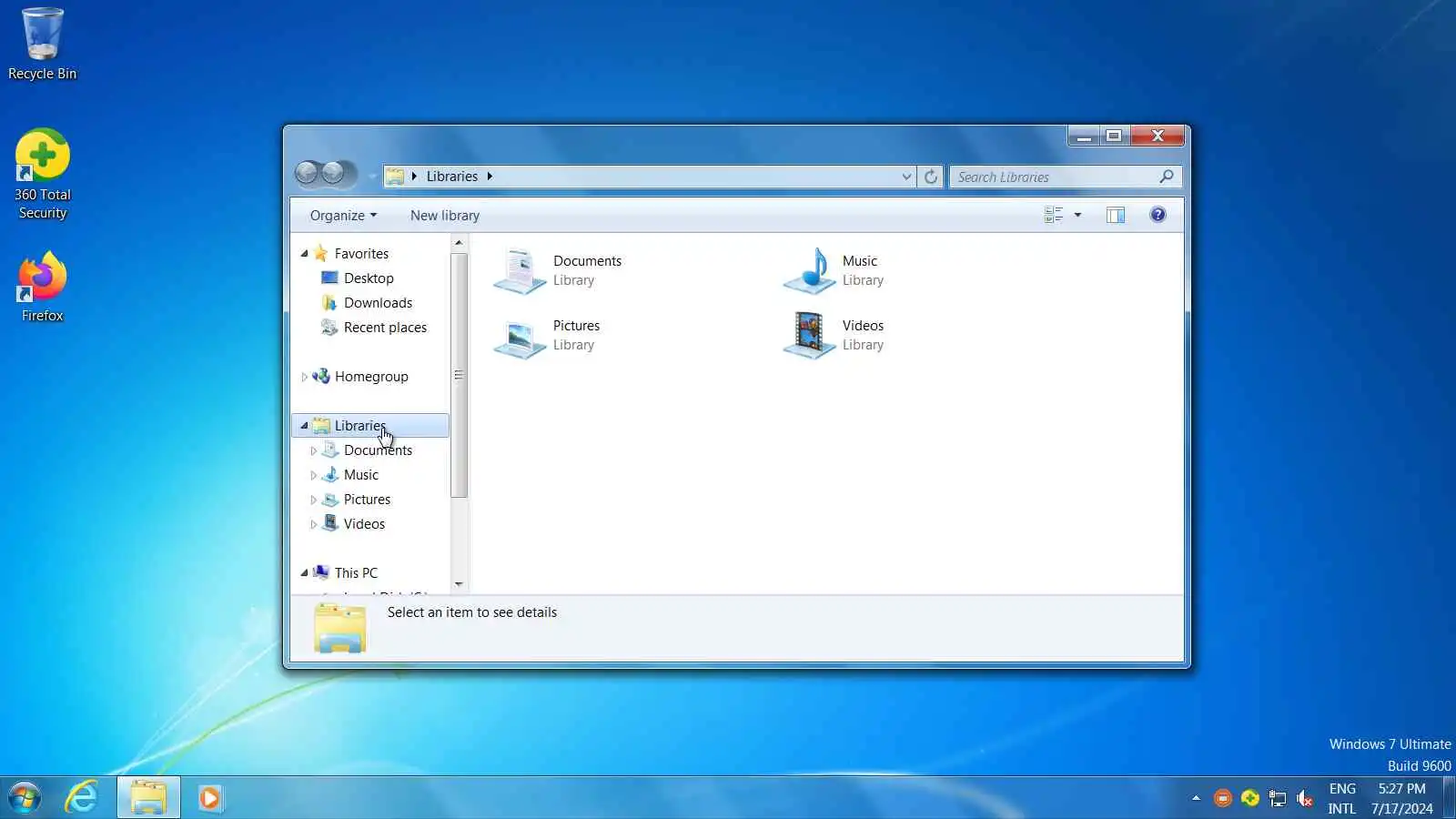
Task: Click the muted volume tray icon
Action: click(1305, 799)
